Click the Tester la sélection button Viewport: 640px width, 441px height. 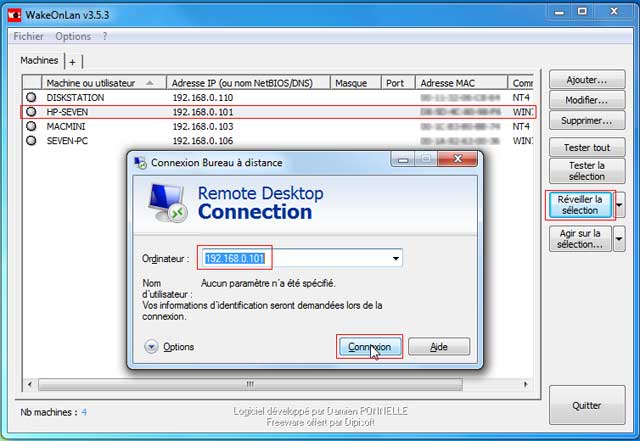tap(587, 171)
